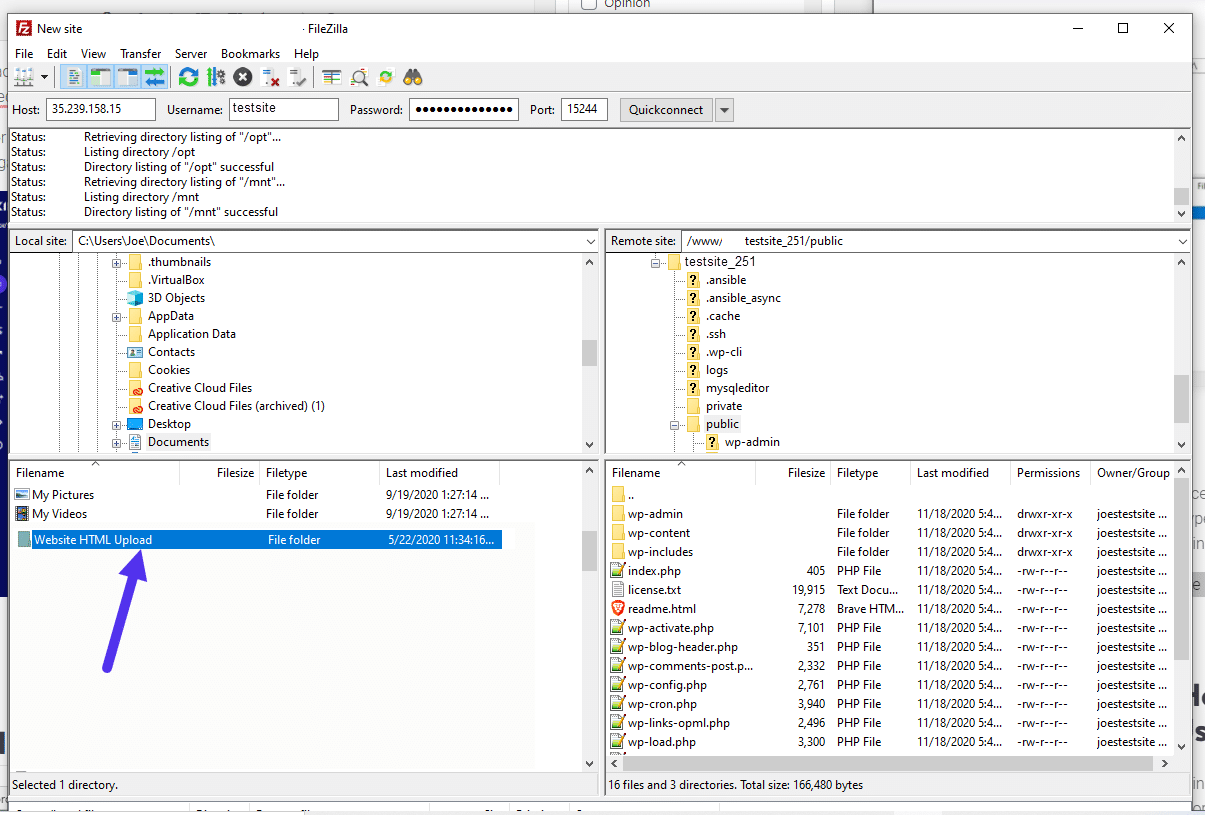1205x815 pixels.
Task: Select wp-config.php in the remote file list
Action: pos(666,684)
